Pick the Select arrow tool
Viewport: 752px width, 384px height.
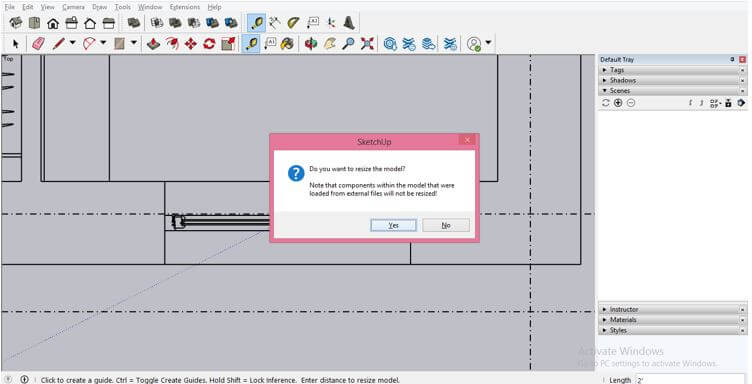tap(16, 44)
